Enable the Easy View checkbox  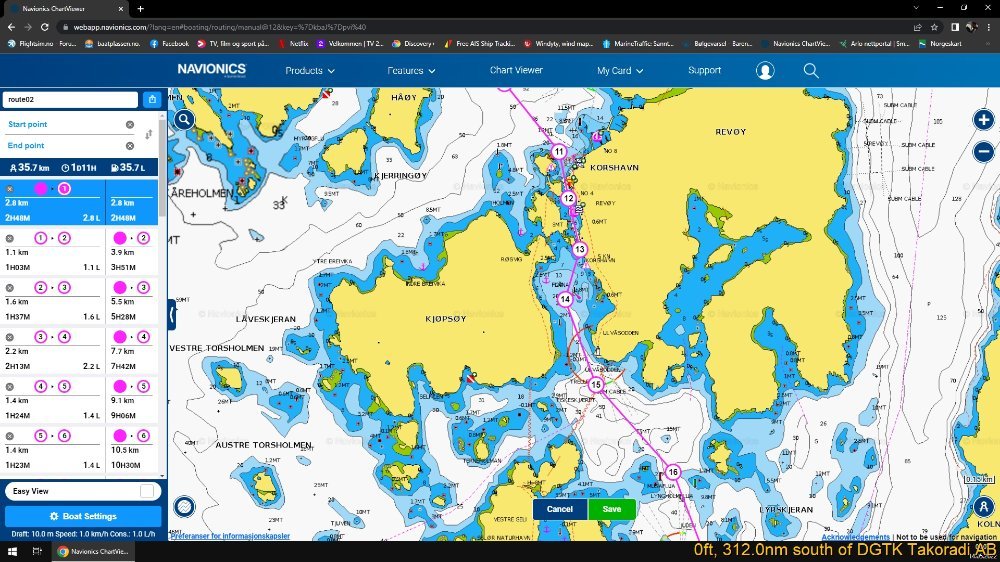pyautogui.click(x=147, y=491)
